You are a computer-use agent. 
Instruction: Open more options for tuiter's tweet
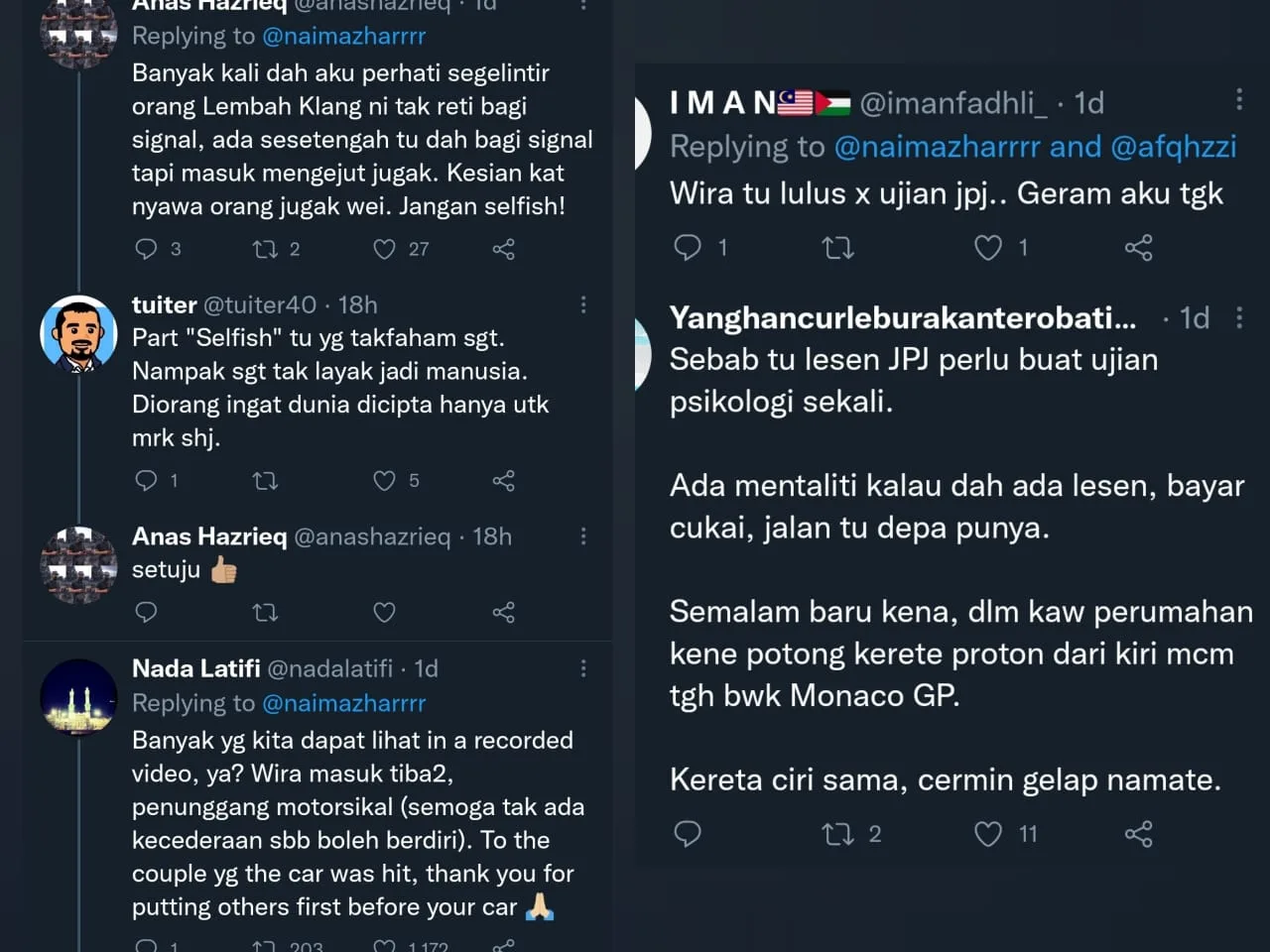tap(583, 304)
